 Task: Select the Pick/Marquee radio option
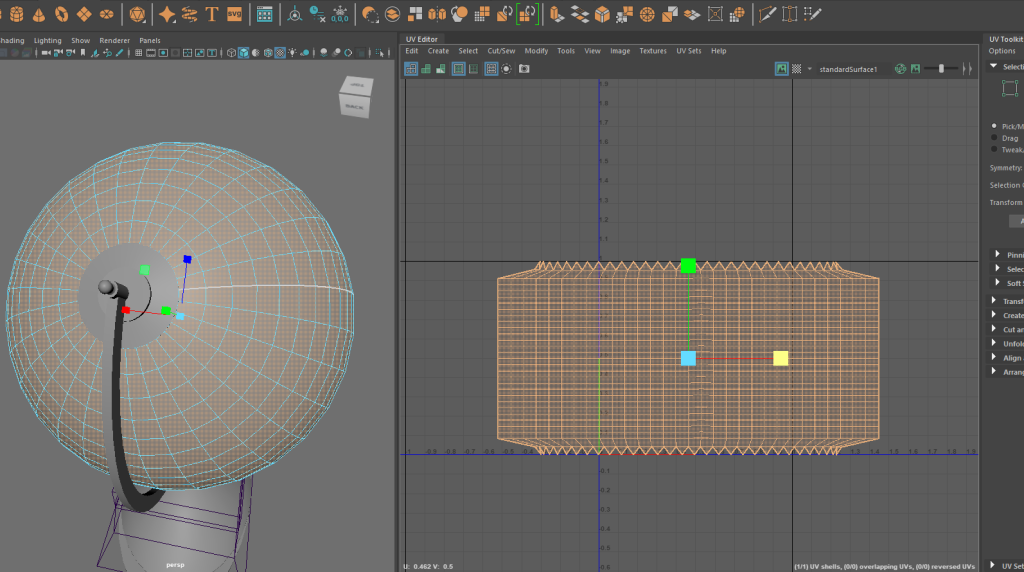(994, 126)
